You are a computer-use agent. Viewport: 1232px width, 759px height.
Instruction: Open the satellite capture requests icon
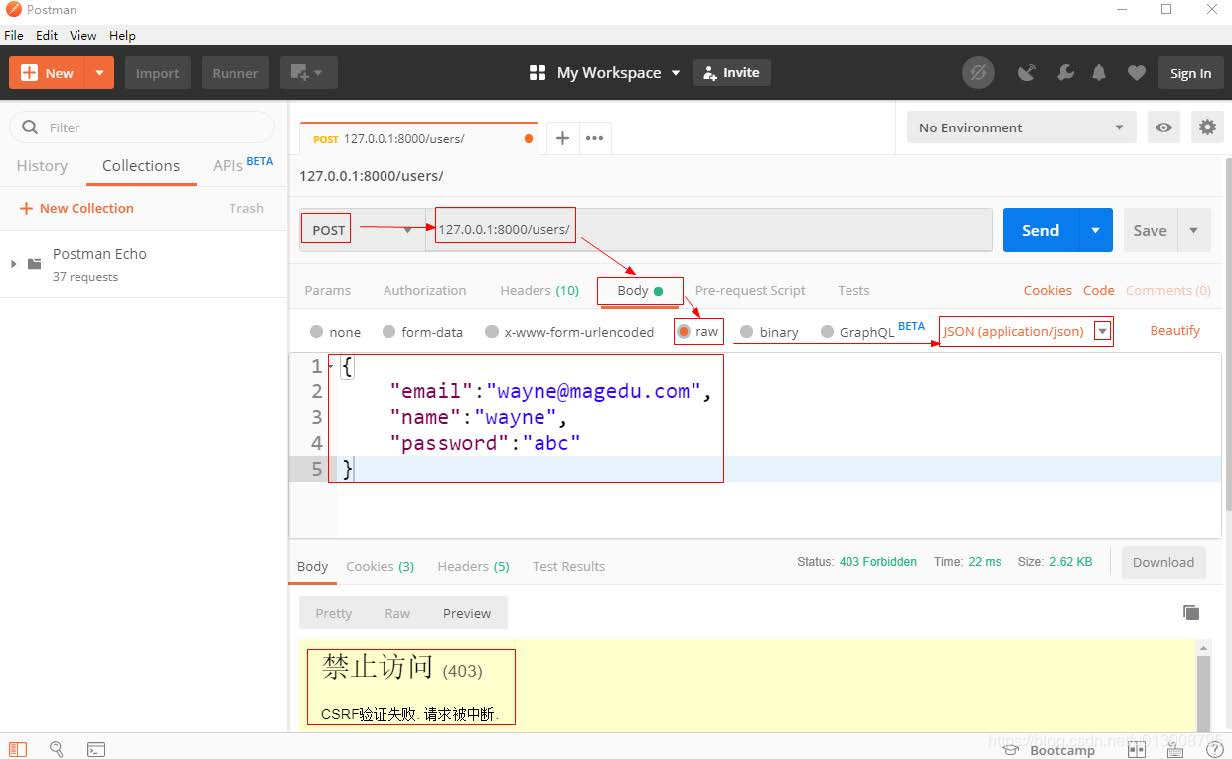1026,73
